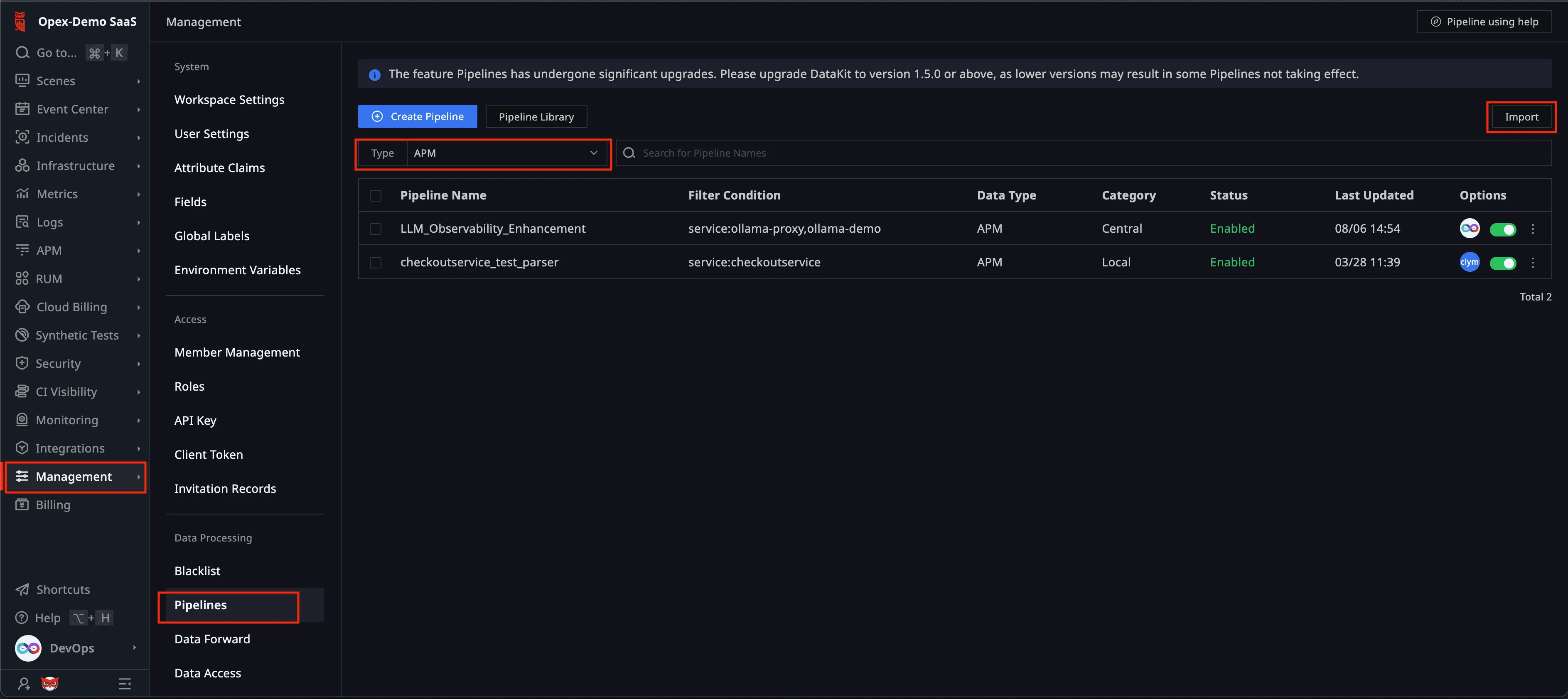Viewport: 1568px width, 699px height.
Task: Open Member Management menu item
Action: pyautogui.click(x=237, y=352)
